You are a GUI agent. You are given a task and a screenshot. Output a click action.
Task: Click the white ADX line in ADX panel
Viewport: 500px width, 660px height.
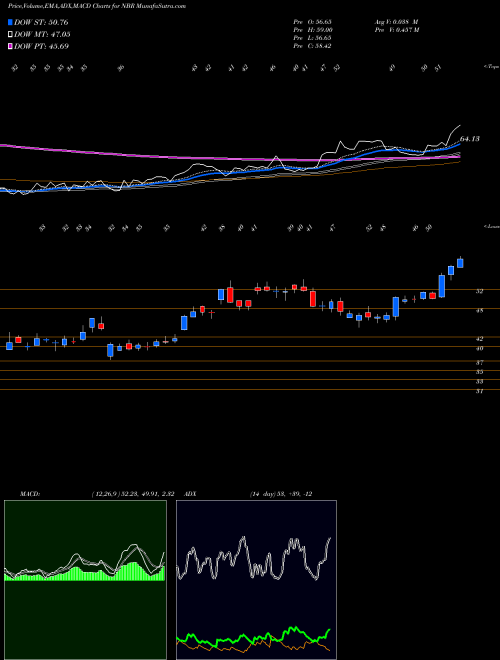coord(253,558)
